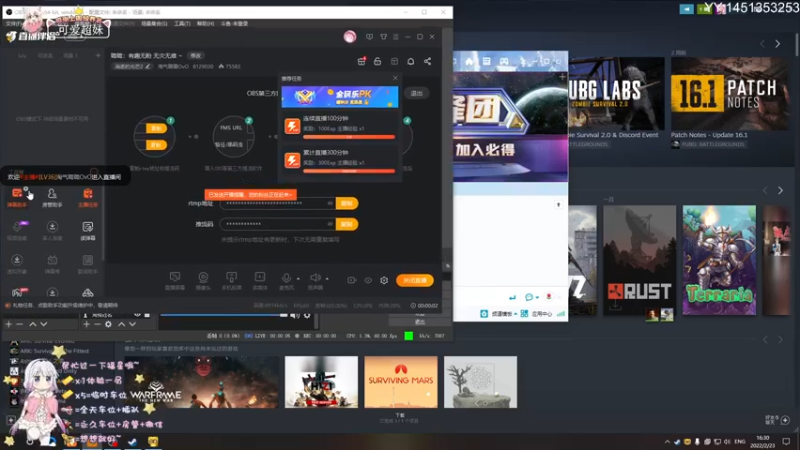The height and width of the screenshot is (450, 800).
Task: Click the record camera icon near settings
Action: coord(352,280)
